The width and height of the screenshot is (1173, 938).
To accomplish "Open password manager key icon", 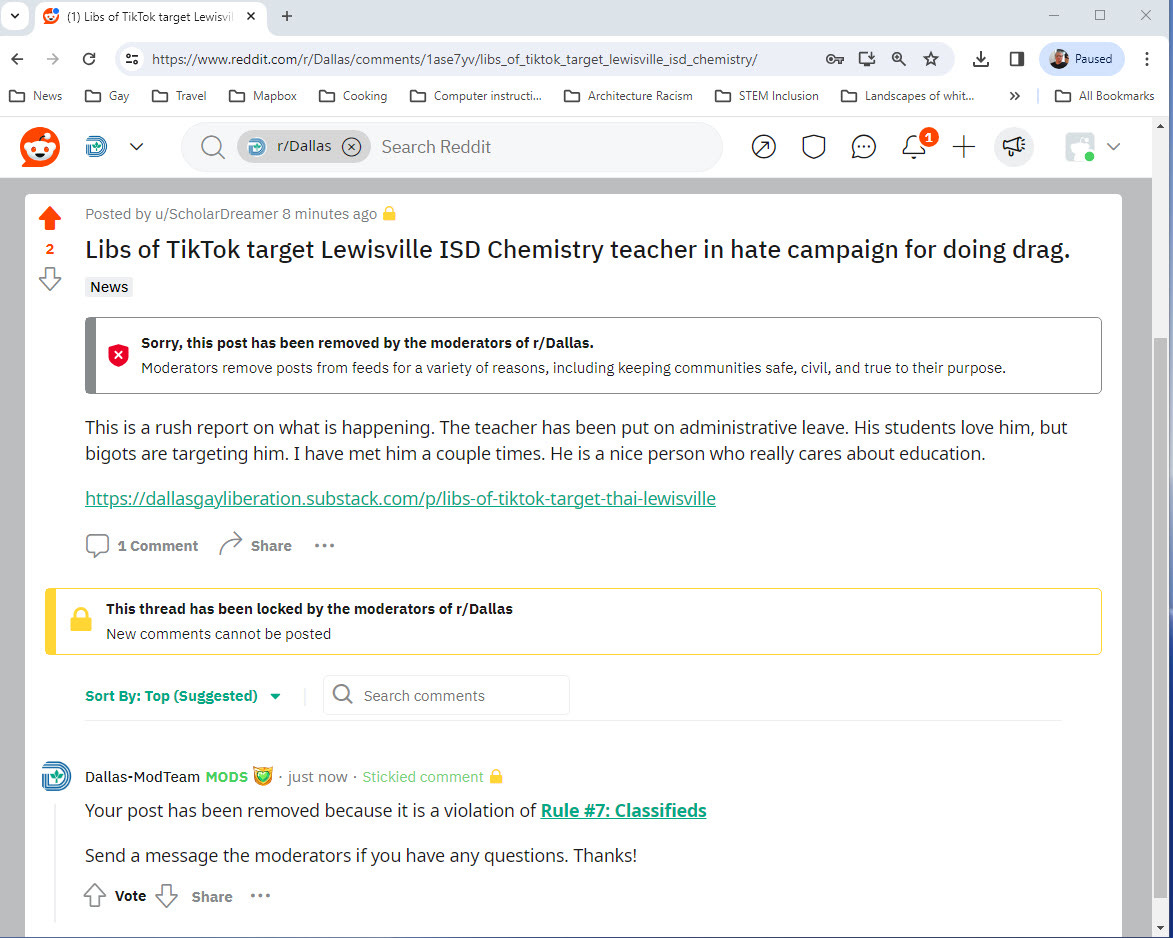I will (x=834, y=59).
